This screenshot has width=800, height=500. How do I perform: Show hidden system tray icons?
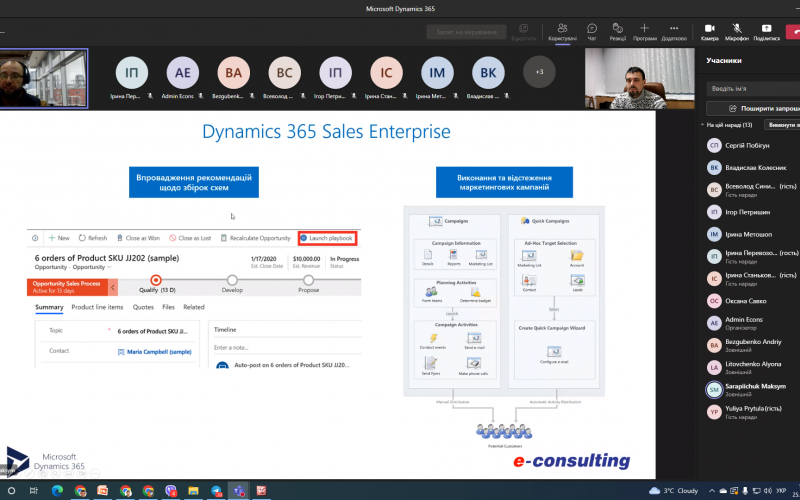click(712, 491)
